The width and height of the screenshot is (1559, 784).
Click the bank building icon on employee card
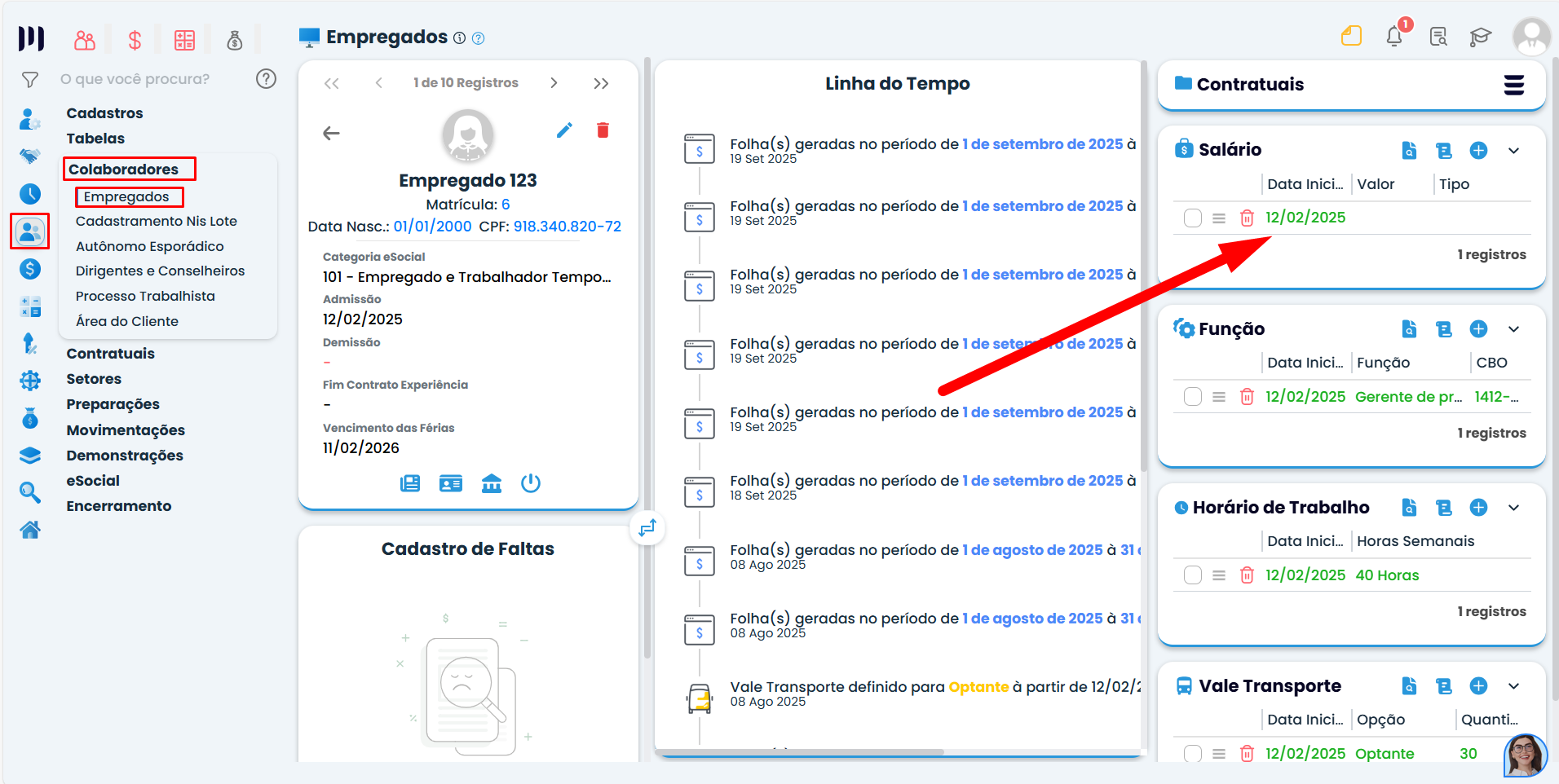[x=492, y=483]
